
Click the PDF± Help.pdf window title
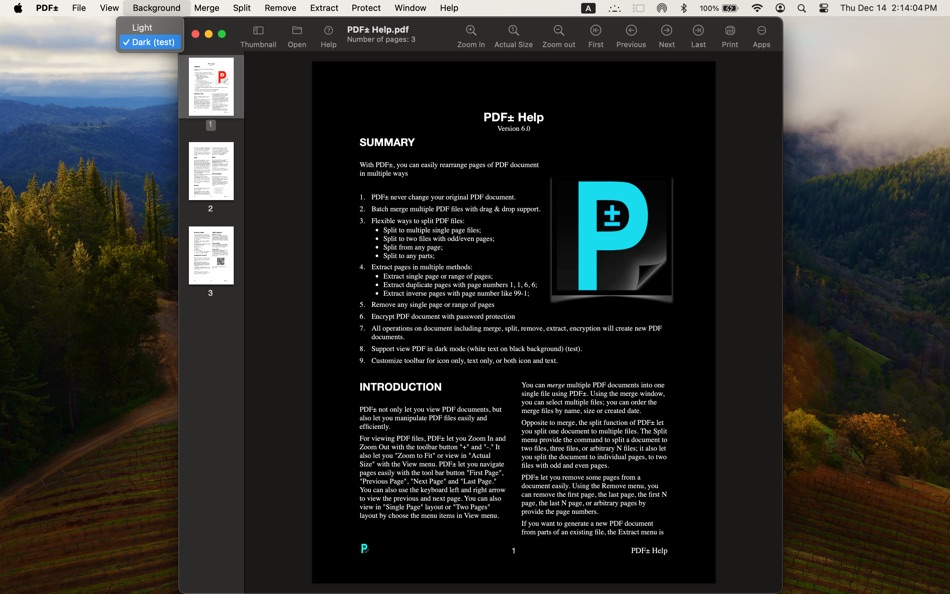coord(377,29)
